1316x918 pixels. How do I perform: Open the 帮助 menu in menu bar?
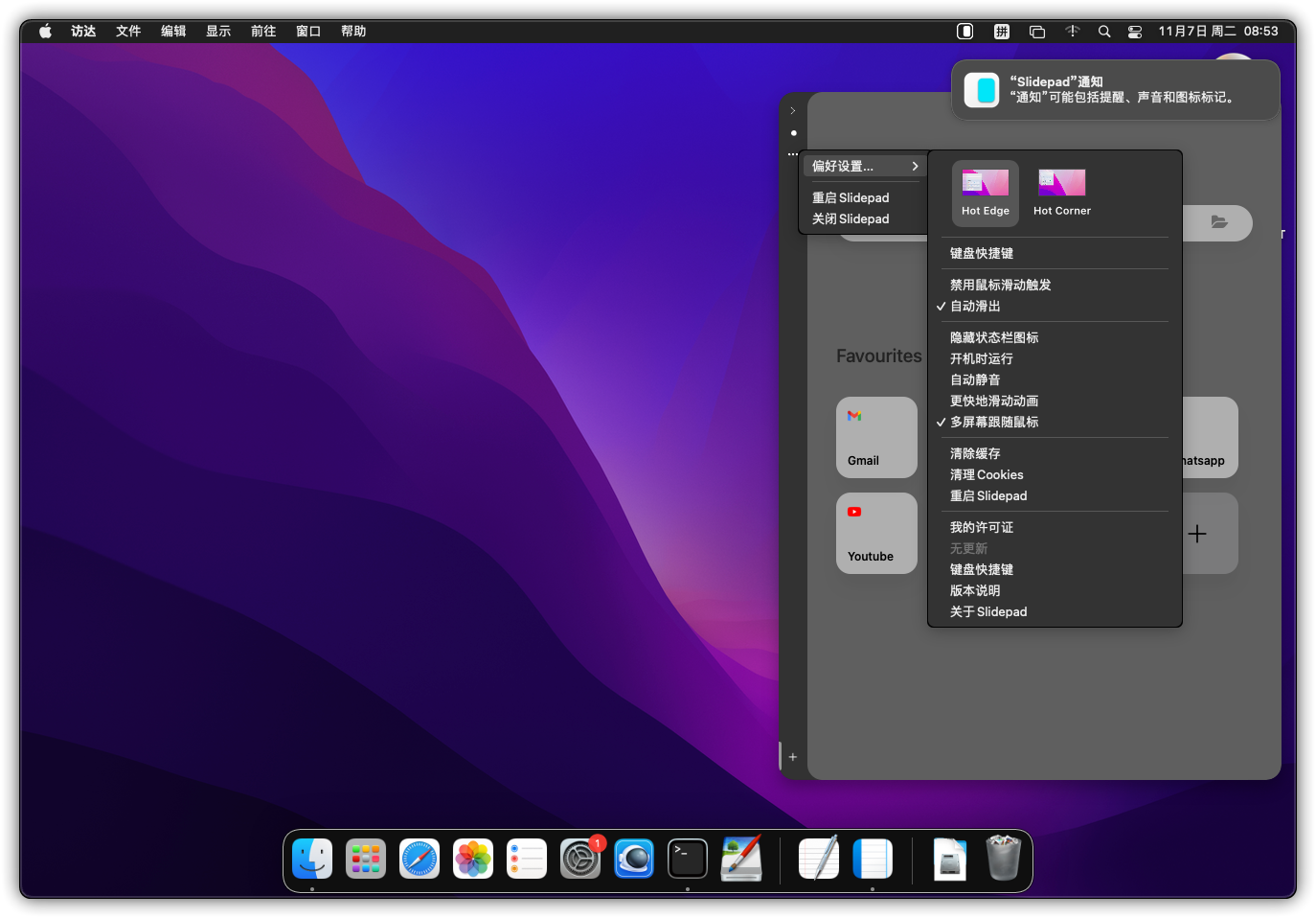[353, 31]
